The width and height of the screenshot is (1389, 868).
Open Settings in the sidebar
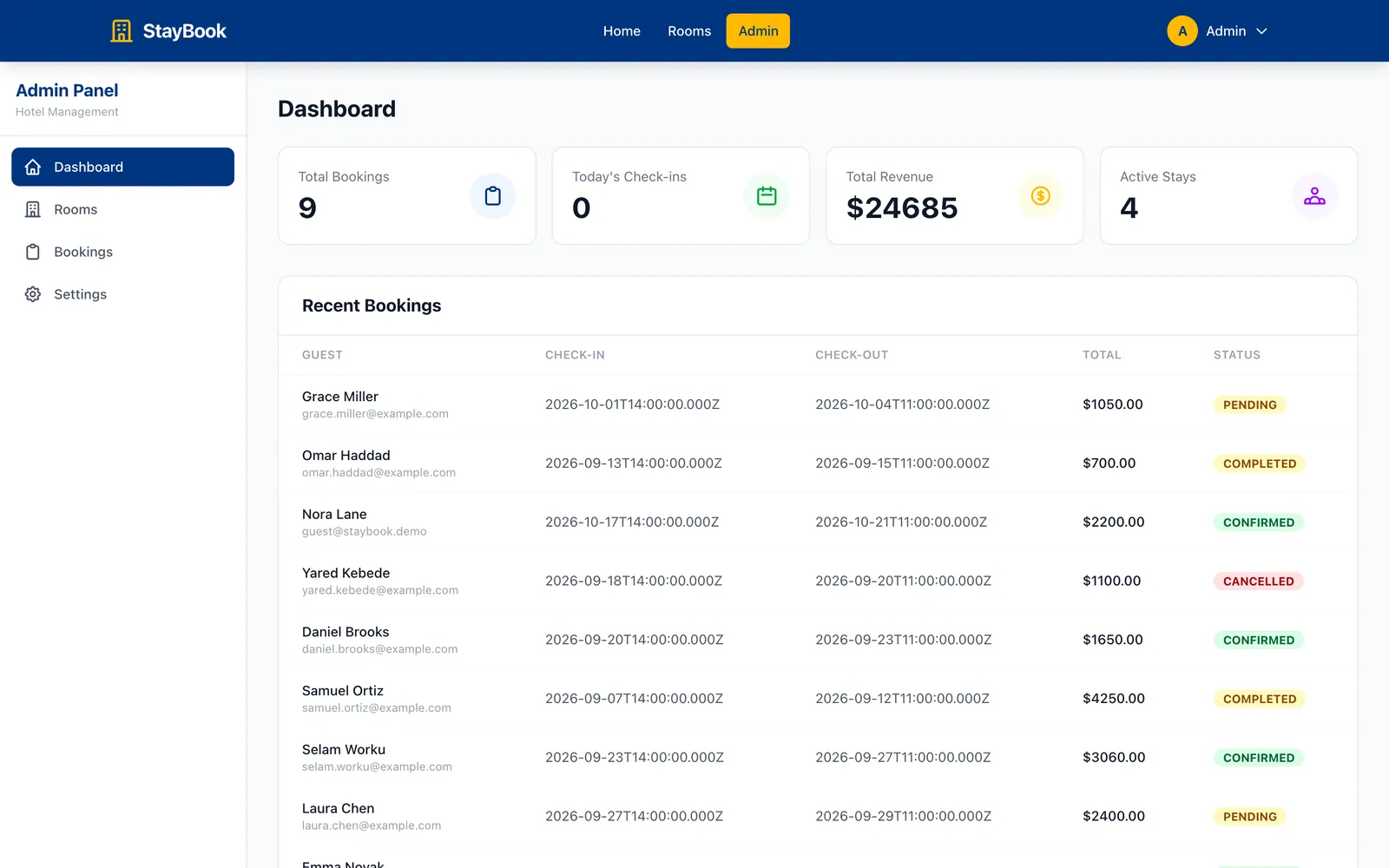coord(122,294)
